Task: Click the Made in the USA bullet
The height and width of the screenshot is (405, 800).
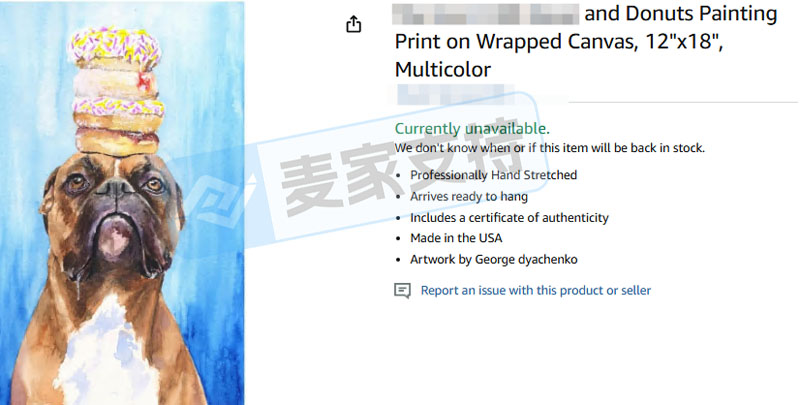Action: point(456,238)
